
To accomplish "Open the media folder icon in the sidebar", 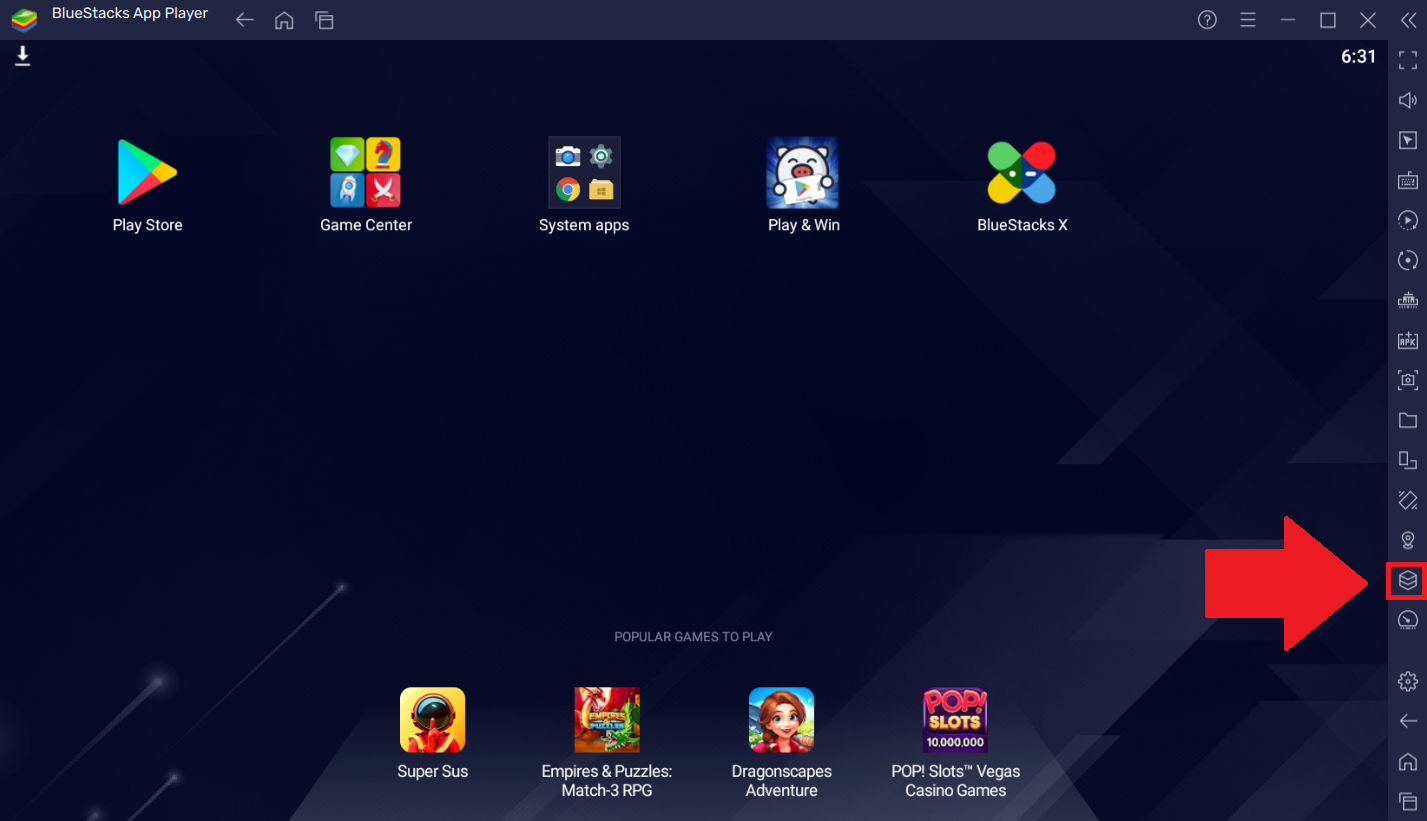I will [1407, 420].
